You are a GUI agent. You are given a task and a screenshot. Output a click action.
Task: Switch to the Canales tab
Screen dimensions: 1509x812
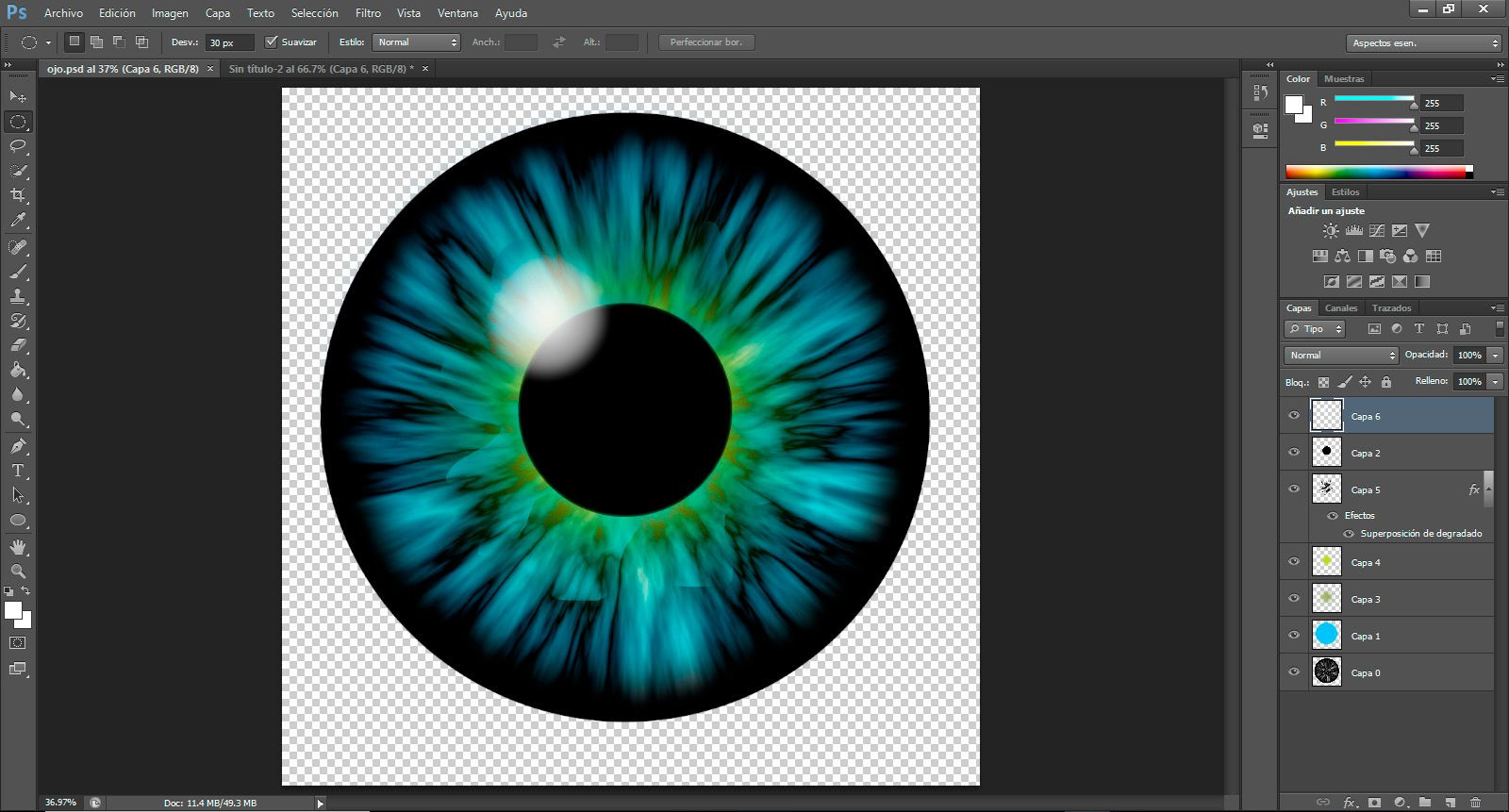coord(1340,308)
